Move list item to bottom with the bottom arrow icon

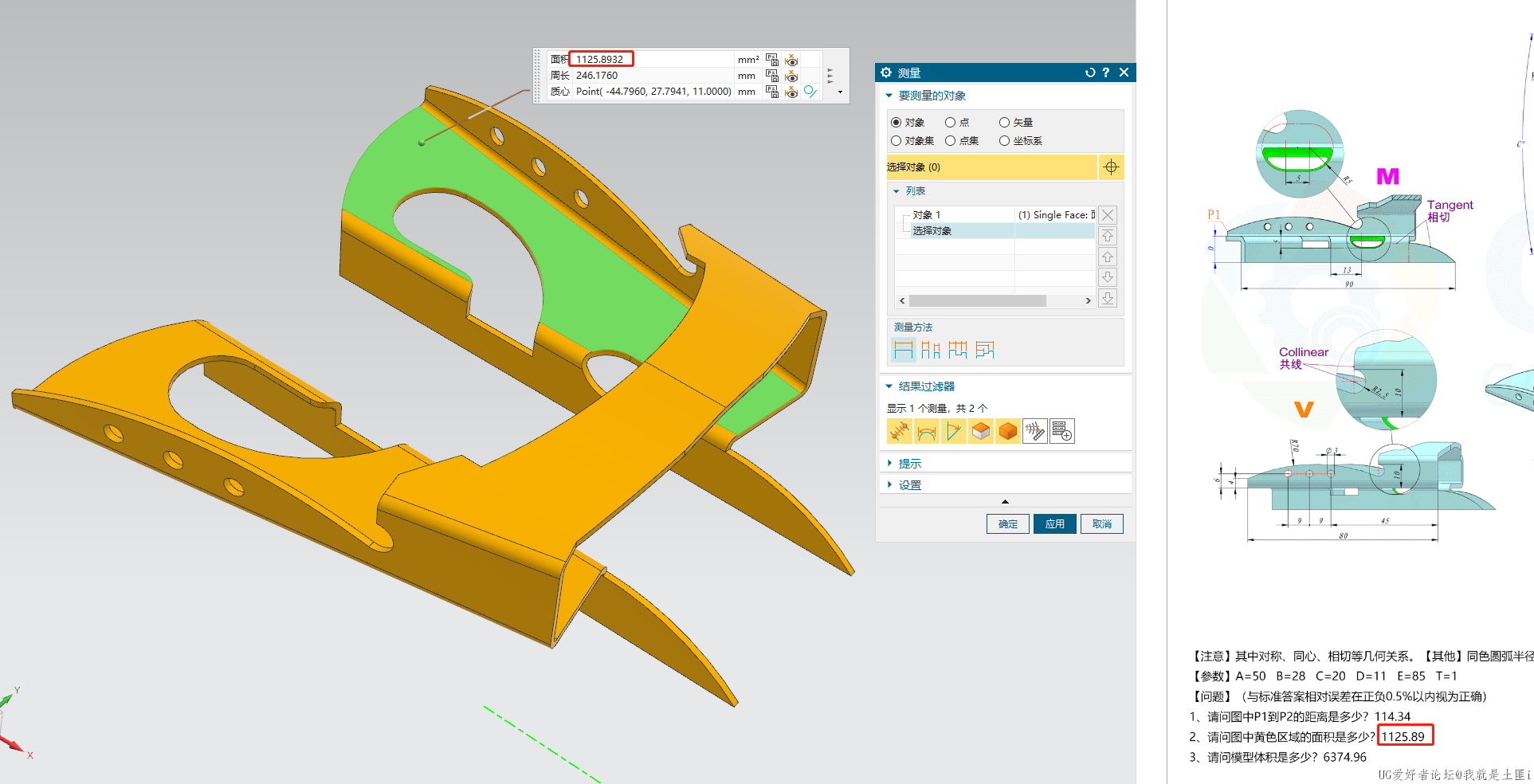click(x=1108, y=298)
